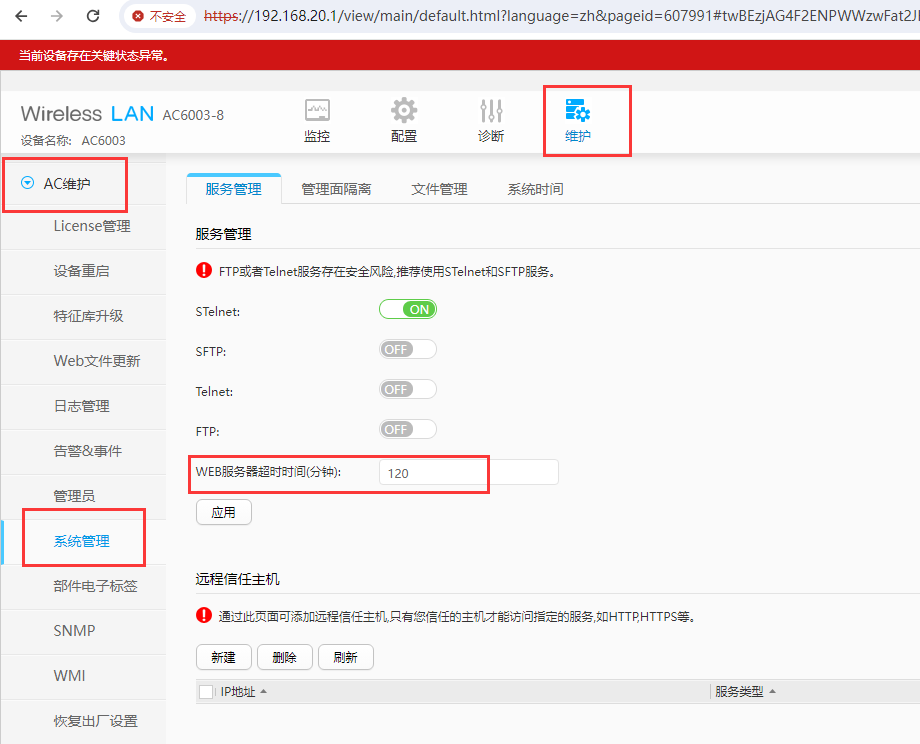Click the 新建 button
920x744 pixels.
pos(224,657)
